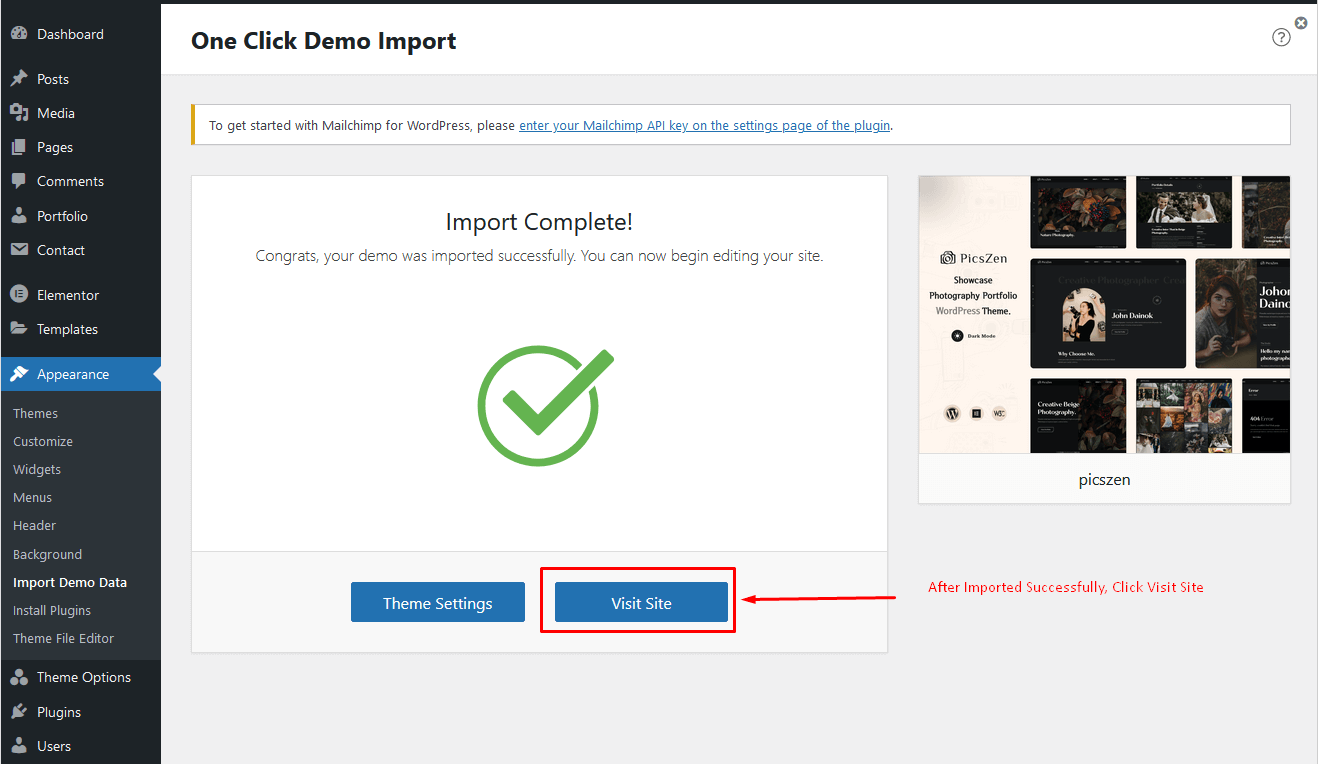Go to Users menu label

pyautogui.click(x=54, y=746)
